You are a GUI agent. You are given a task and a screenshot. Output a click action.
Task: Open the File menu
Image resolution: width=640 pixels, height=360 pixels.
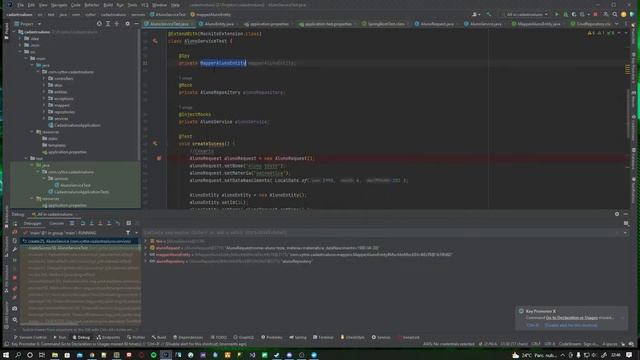20,5
